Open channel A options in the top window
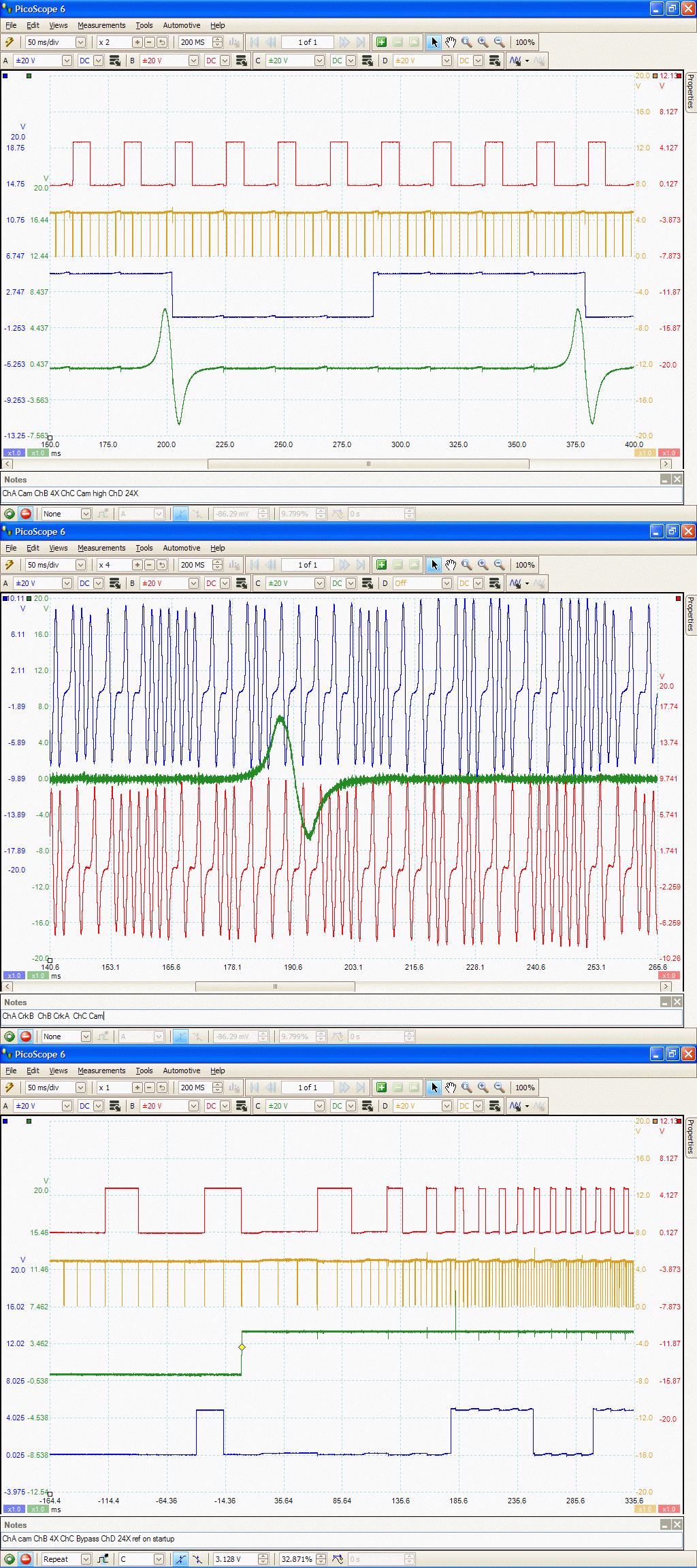The width and height of the screenshot is (697, 1568). (x=114, y=61)
